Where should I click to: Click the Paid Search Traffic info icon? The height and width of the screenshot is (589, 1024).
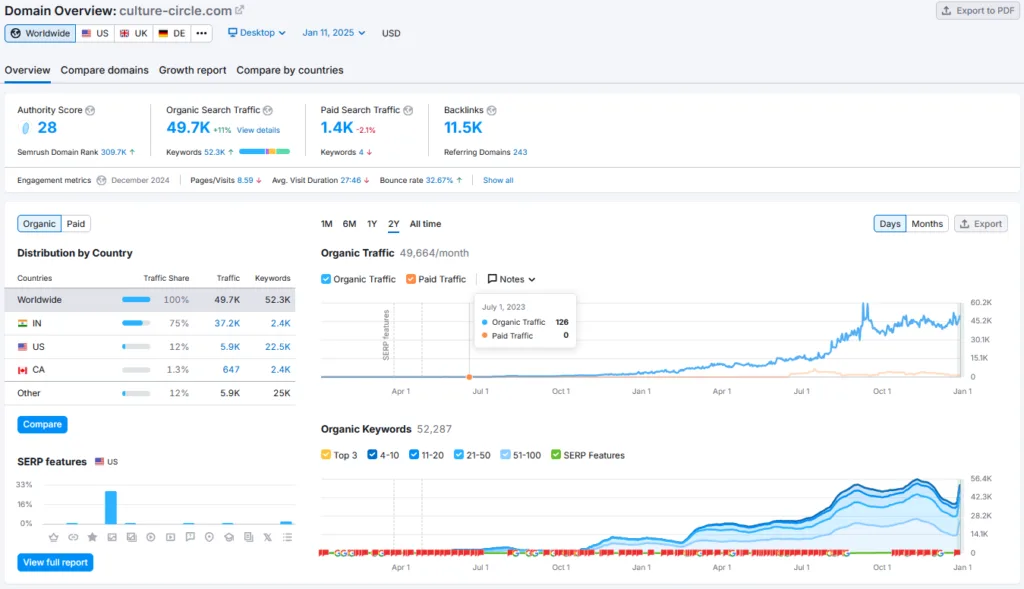[408, 110]
